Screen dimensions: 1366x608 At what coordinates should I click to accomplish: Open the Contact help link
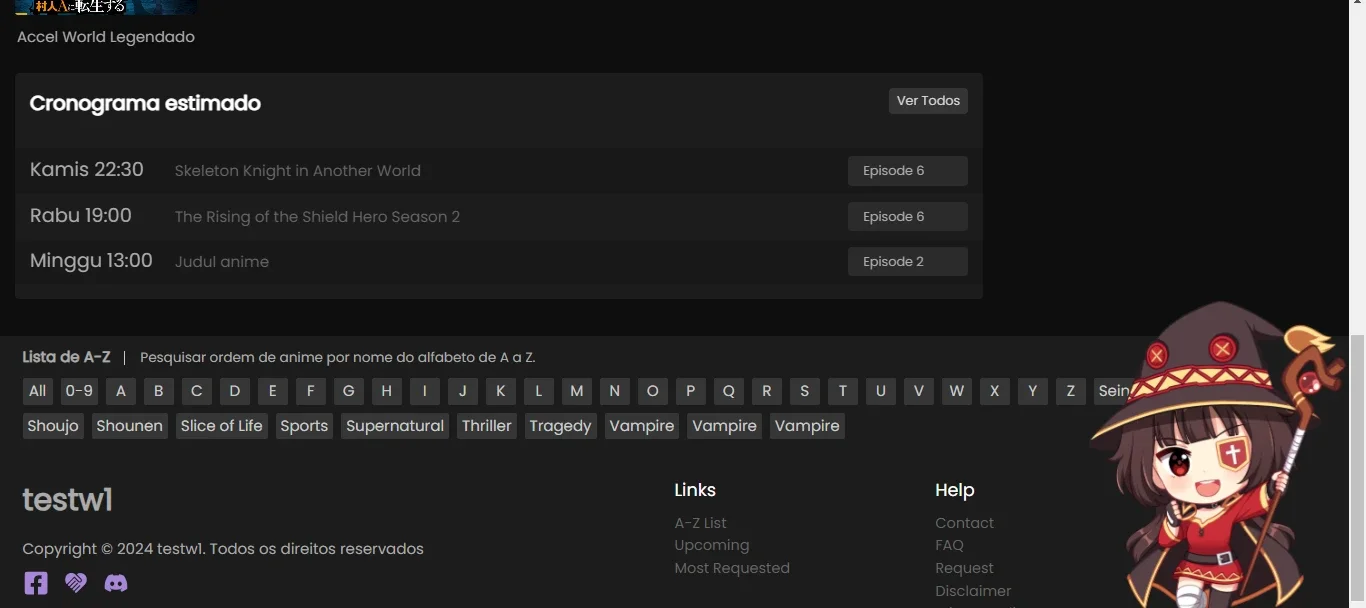pos(964,523)
